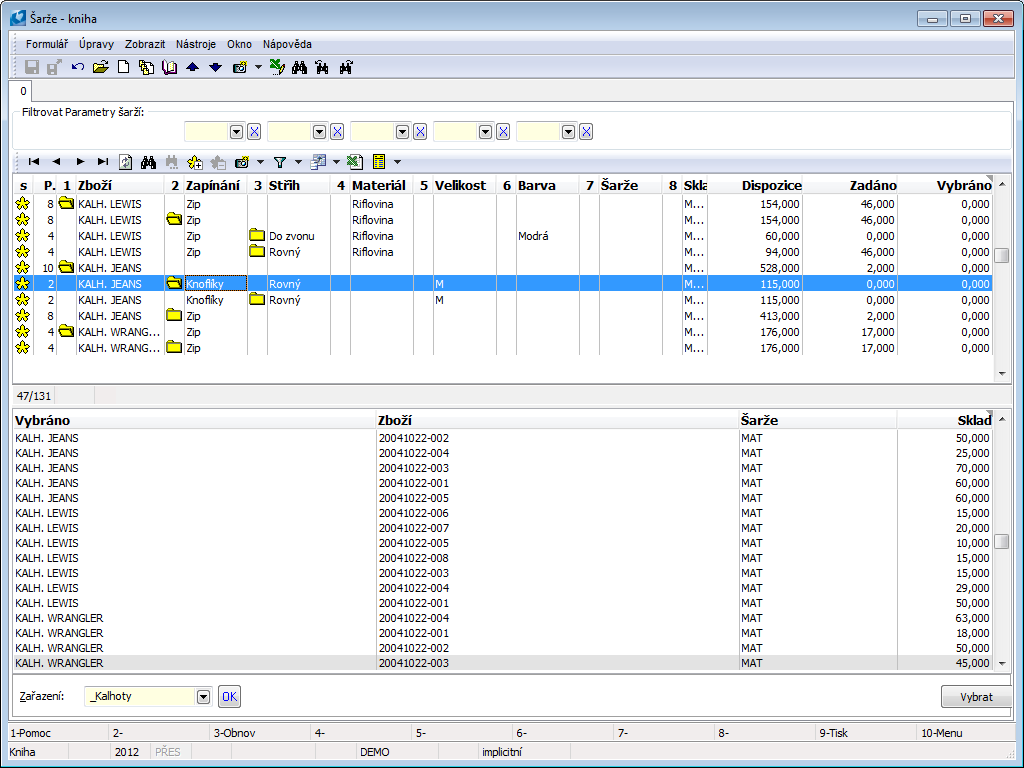
Task: Jump to the first record in the grid
Action: (34, 161)
